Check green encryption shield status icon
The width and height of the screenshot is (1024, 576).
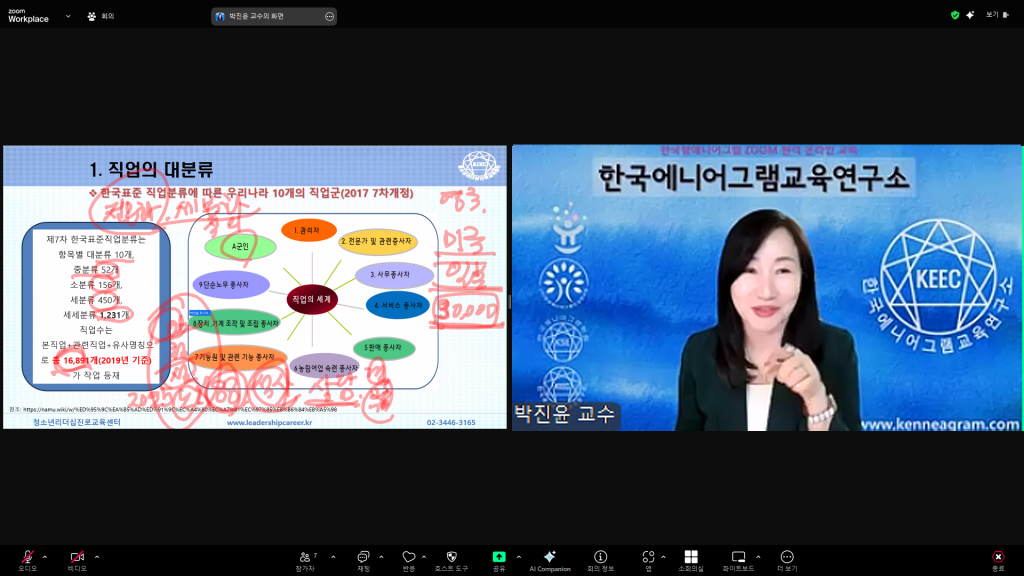pyautogui.click(x=955, y=15)
